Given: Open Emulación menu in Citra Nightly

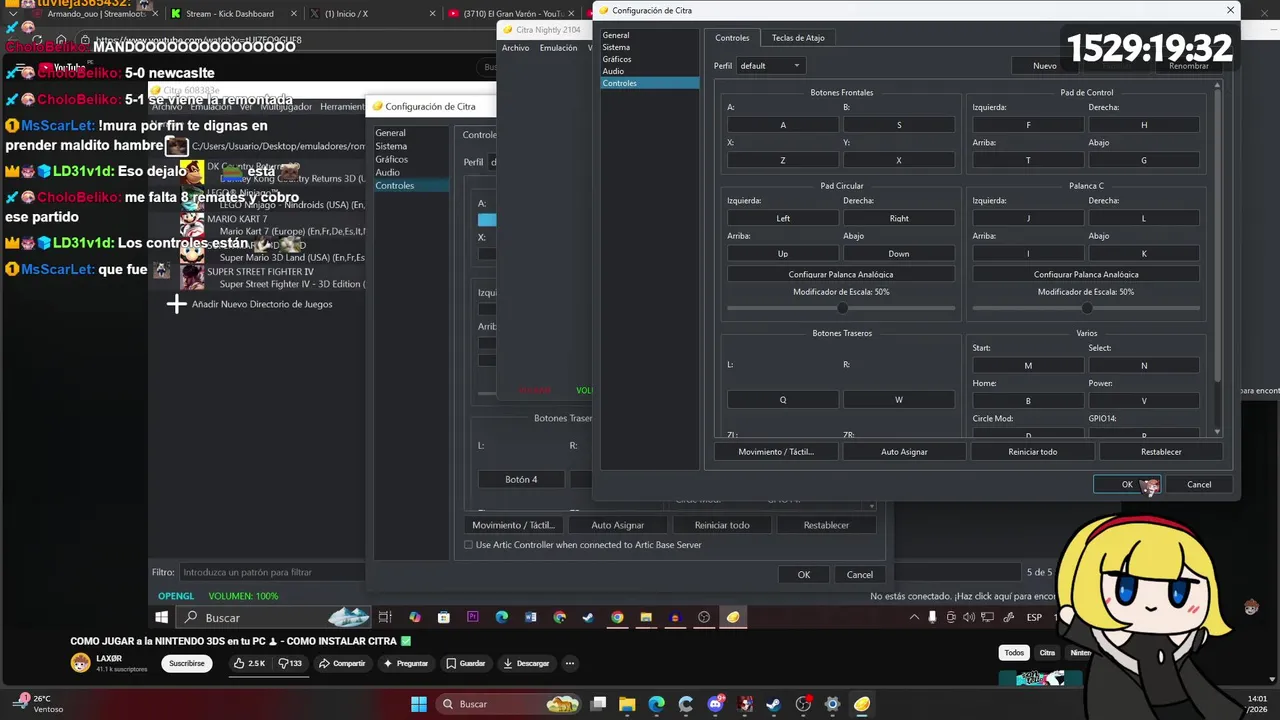Looking at the screenshot, I should coord(559,48).
